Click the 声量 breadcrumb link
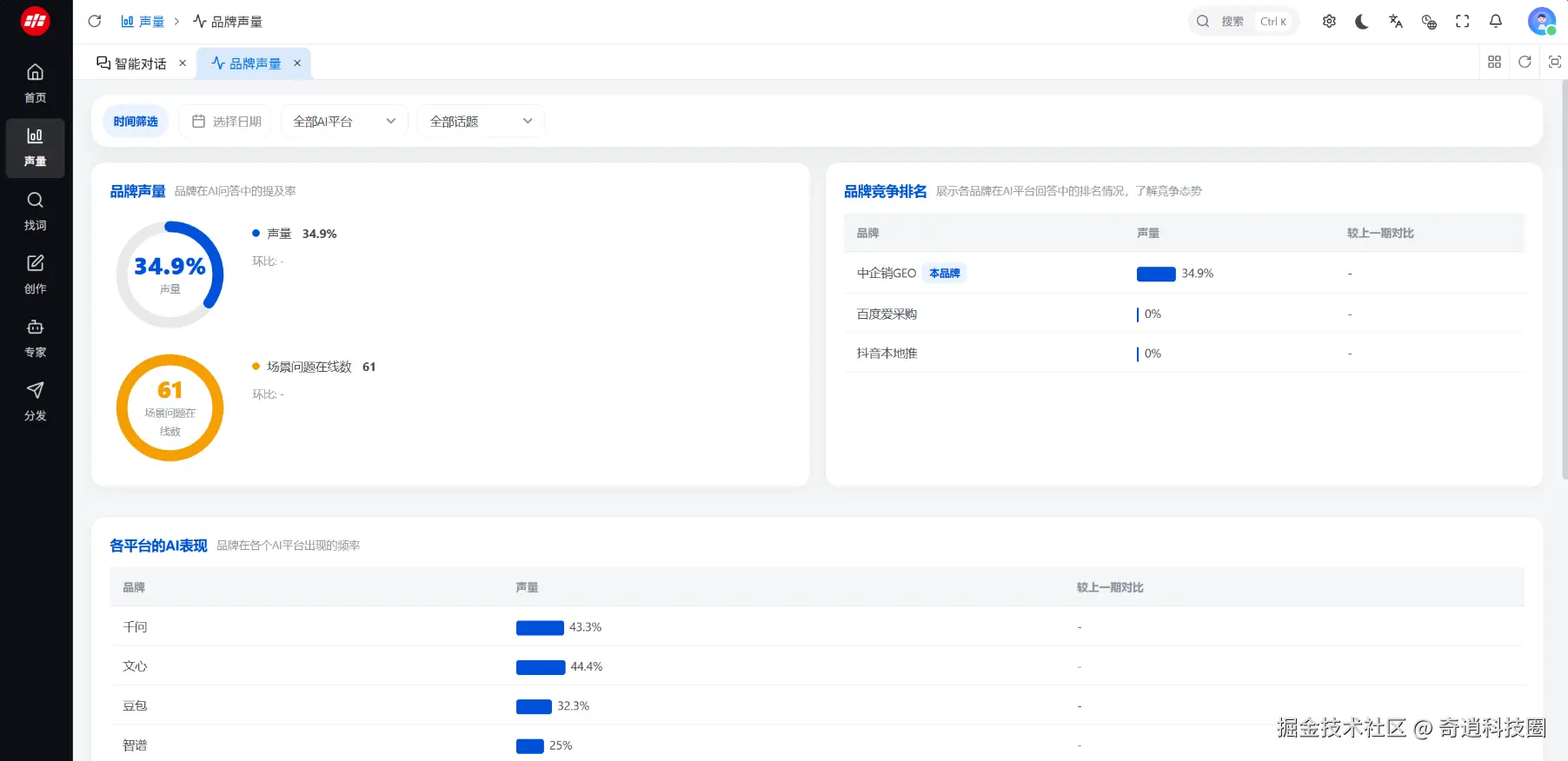This screenshot has height=761, width=1568. point(143,21)
